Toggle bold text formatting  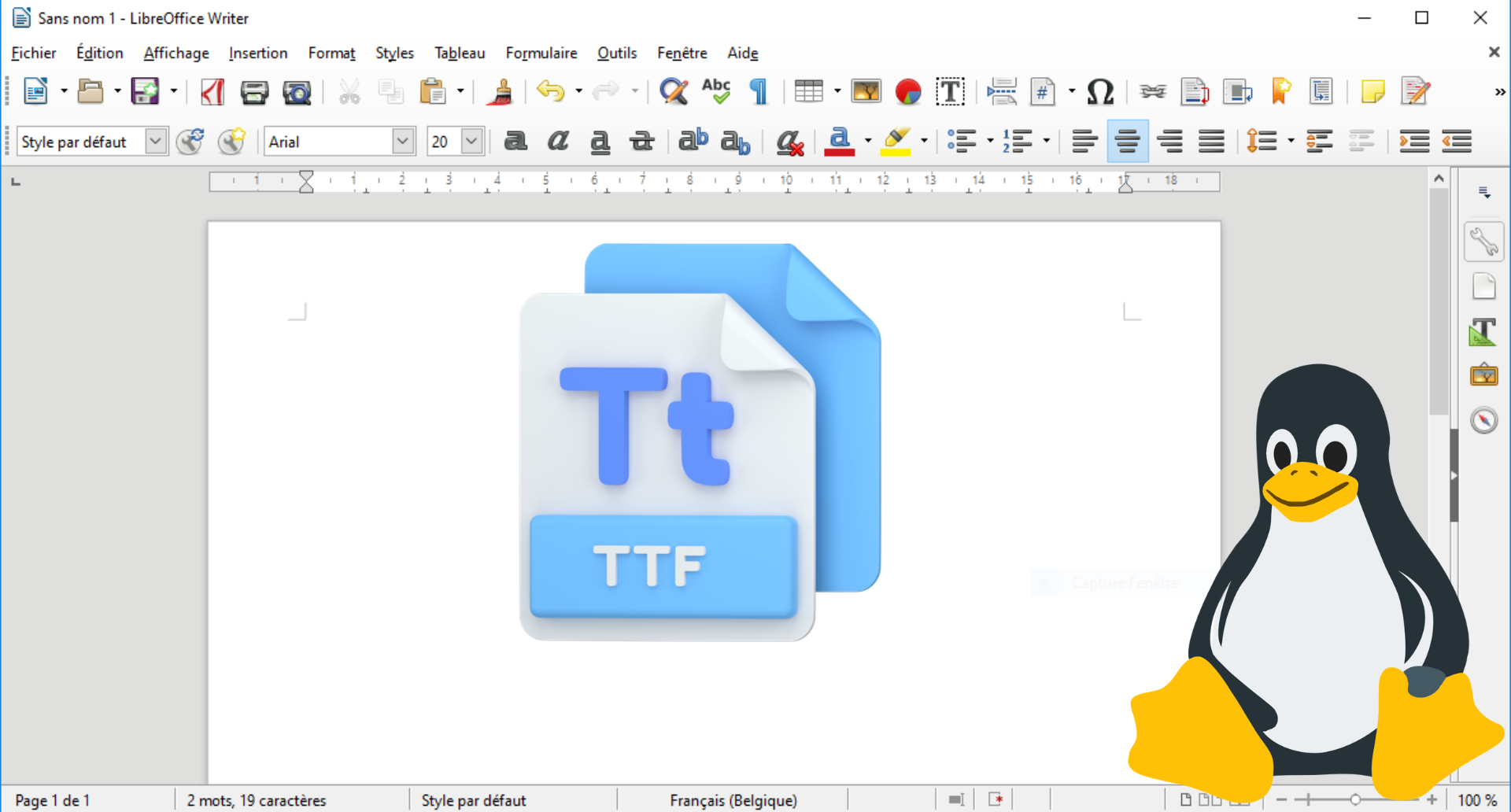515,142
